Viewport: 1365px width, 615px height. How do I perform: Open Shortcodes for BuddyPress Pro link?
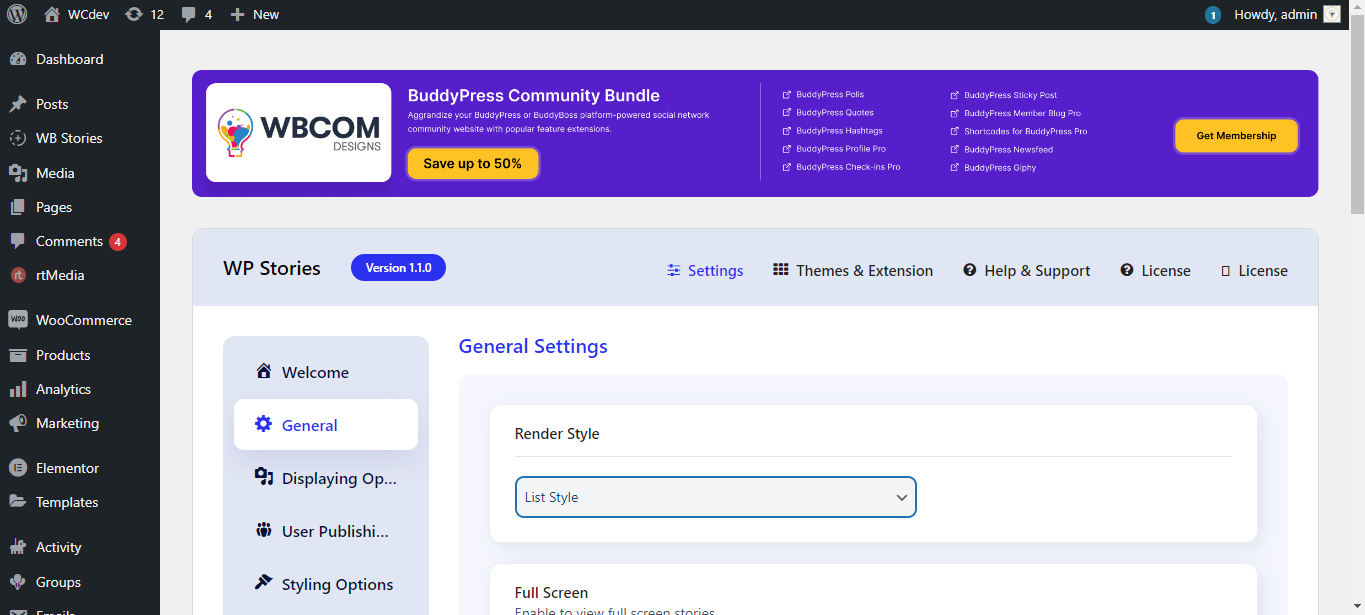point(1018,131)
